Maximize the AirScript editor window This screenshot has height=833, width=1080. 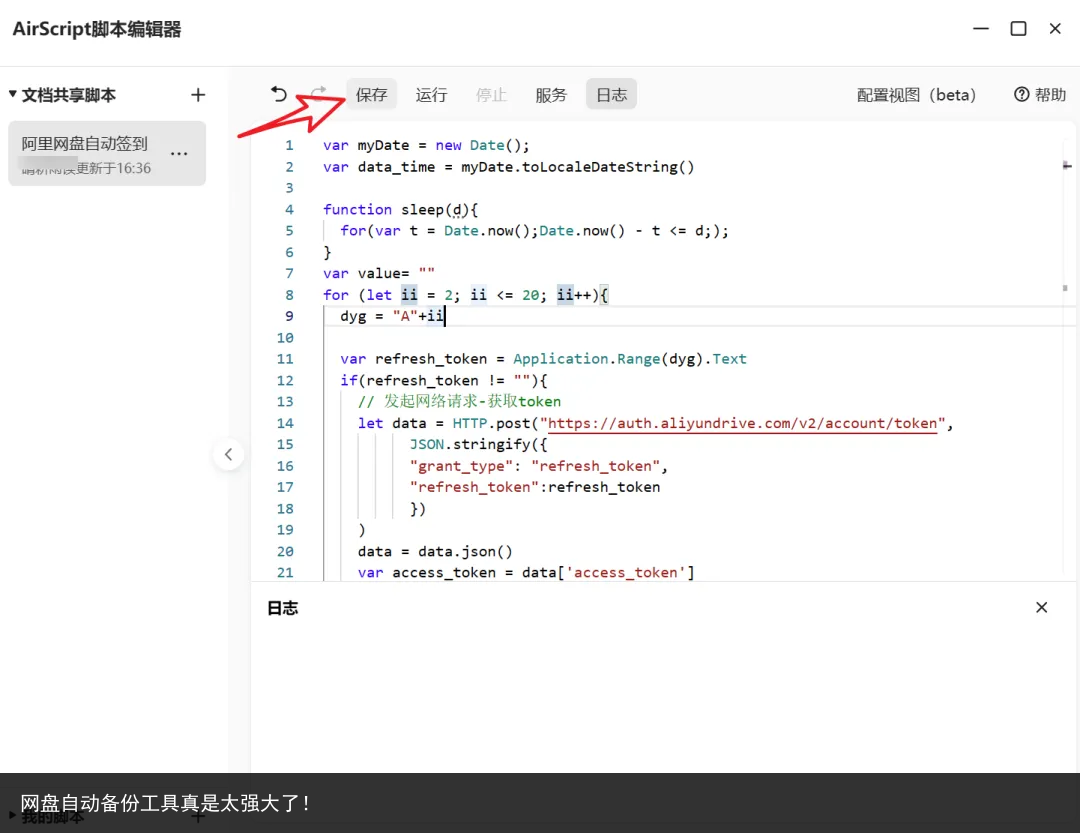[1018, 29]
